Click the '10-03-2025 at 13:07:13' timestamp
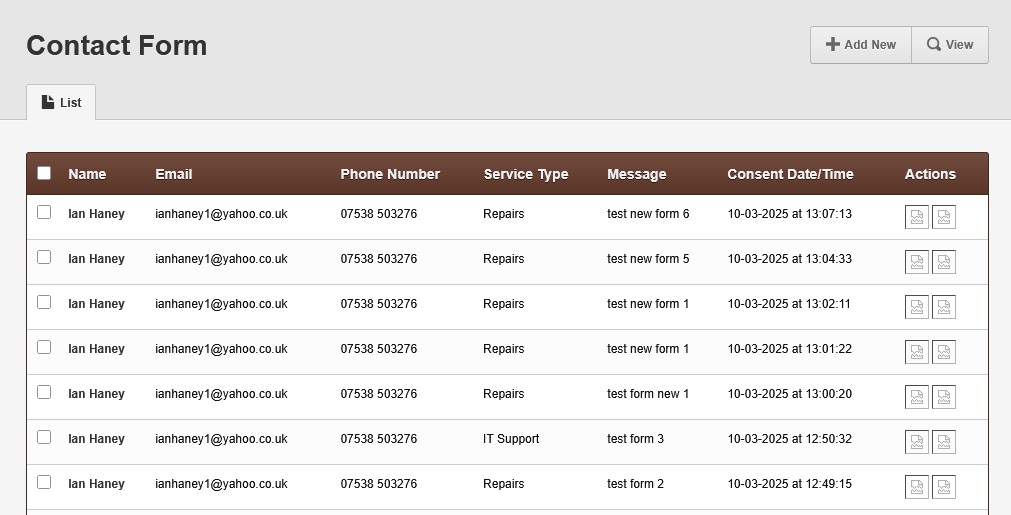Image resolution: width=1011 pixels, height=515 pixels. click(789, 214)
